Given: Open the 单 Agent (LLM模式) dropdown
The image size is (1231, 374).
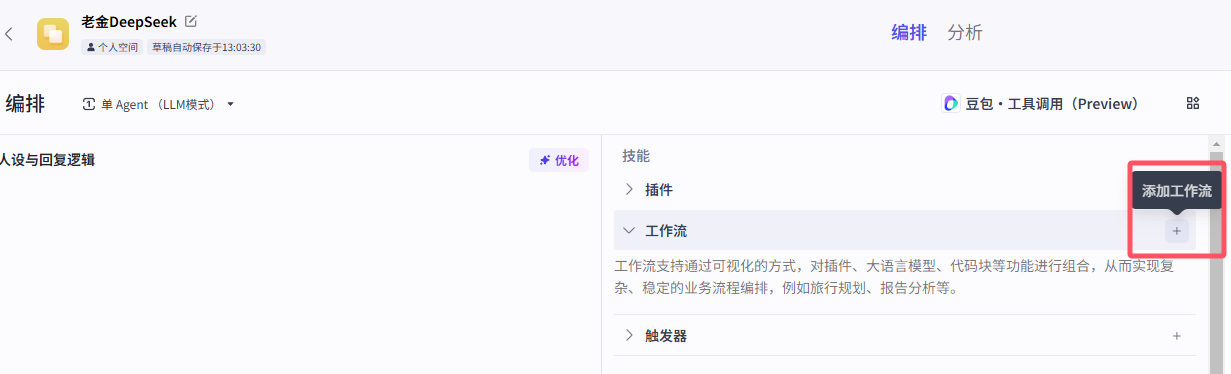Looking at the screenshot, I should tap(158, 104).
